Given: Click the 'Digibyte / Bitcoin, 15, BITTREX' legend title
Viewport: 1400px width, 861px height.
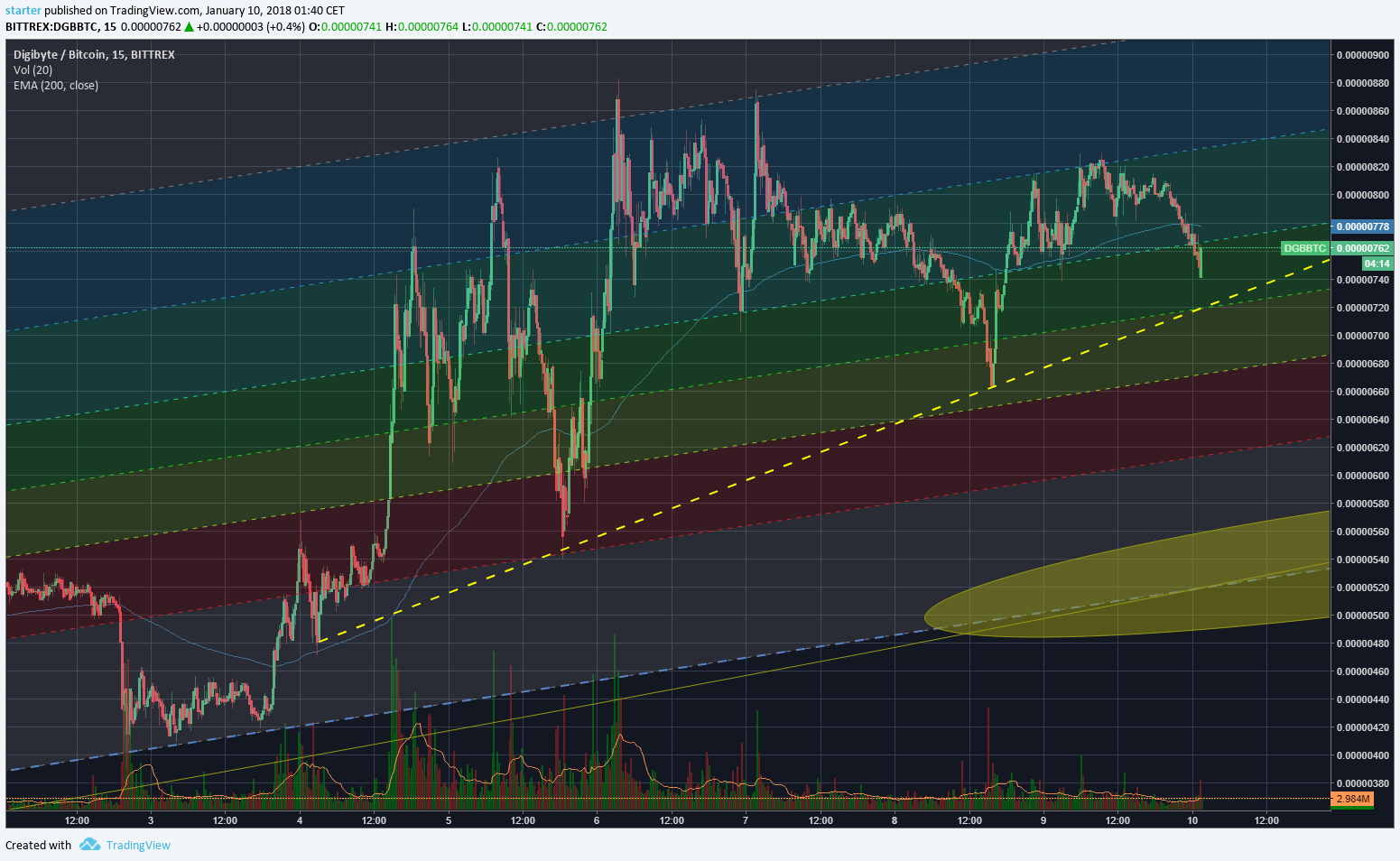Looking at the screenshot, I should coord(94,55).
